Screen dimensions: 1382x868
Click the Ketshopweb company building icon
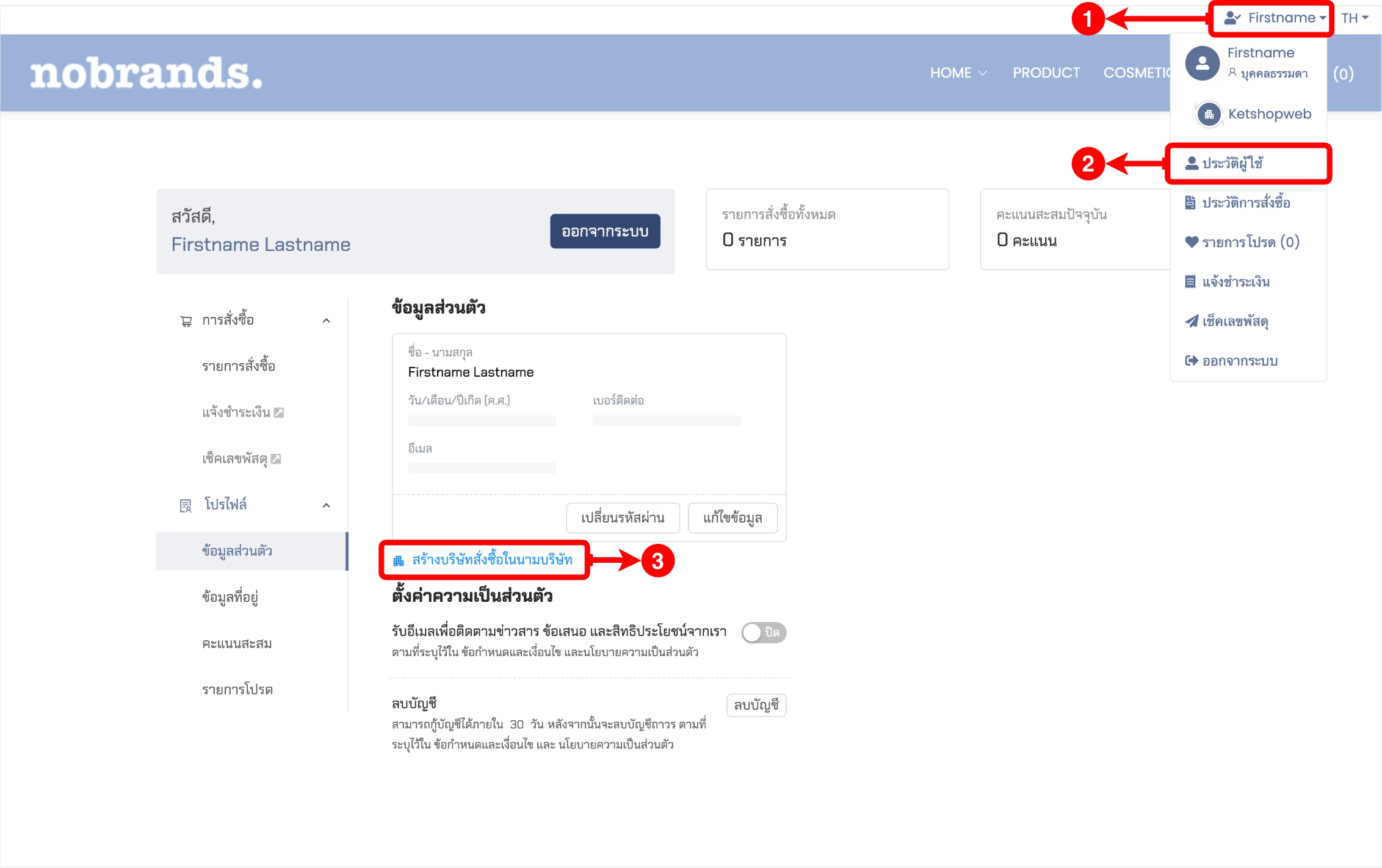coord(1209,114)
